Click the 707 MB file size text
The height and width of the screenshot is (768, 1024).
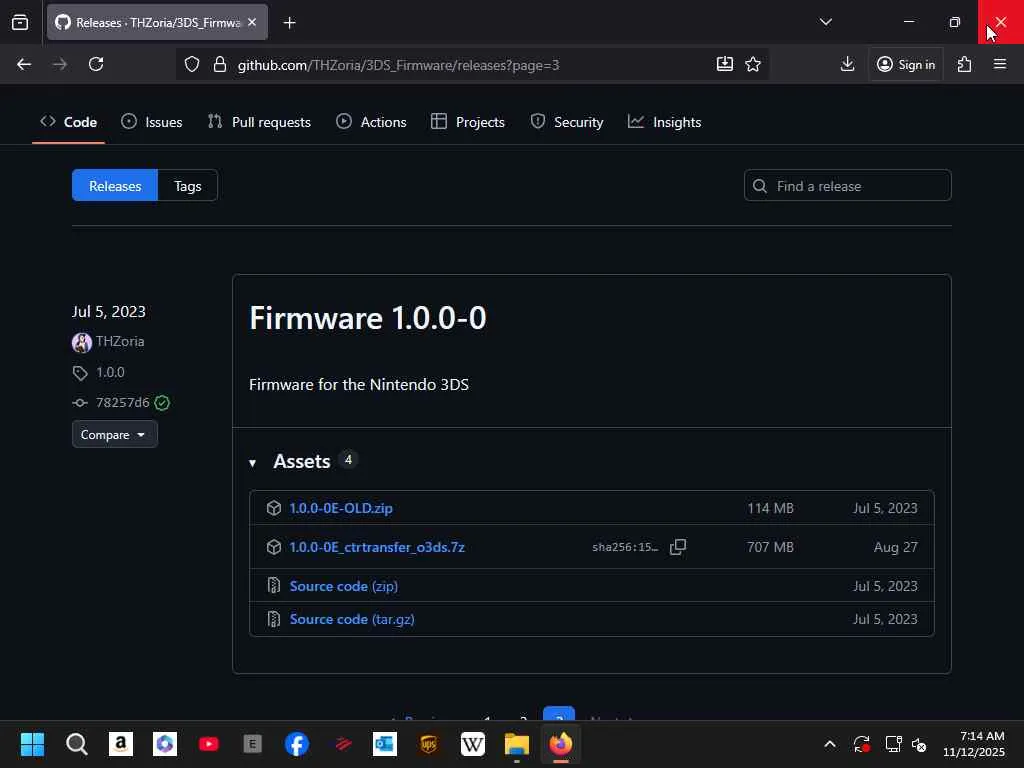click(770, 547)
